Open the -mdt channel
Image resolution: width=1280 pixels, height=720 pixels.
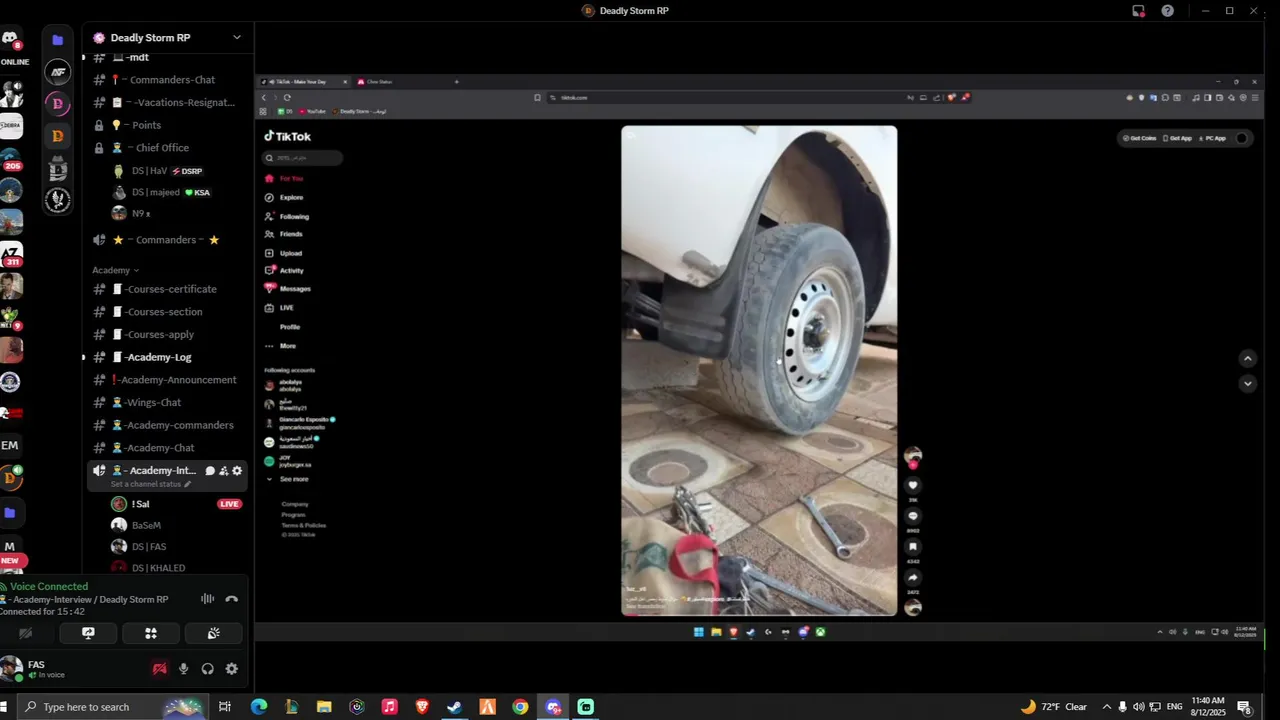pyautogui.click(x=168, y=58)
